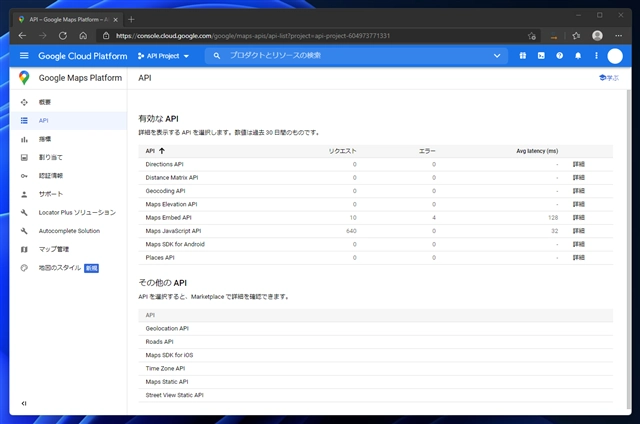This screenshot has width=640, height=424.
Task: Open details link for Maps Elevation API
Action: (x=578, y=204)
